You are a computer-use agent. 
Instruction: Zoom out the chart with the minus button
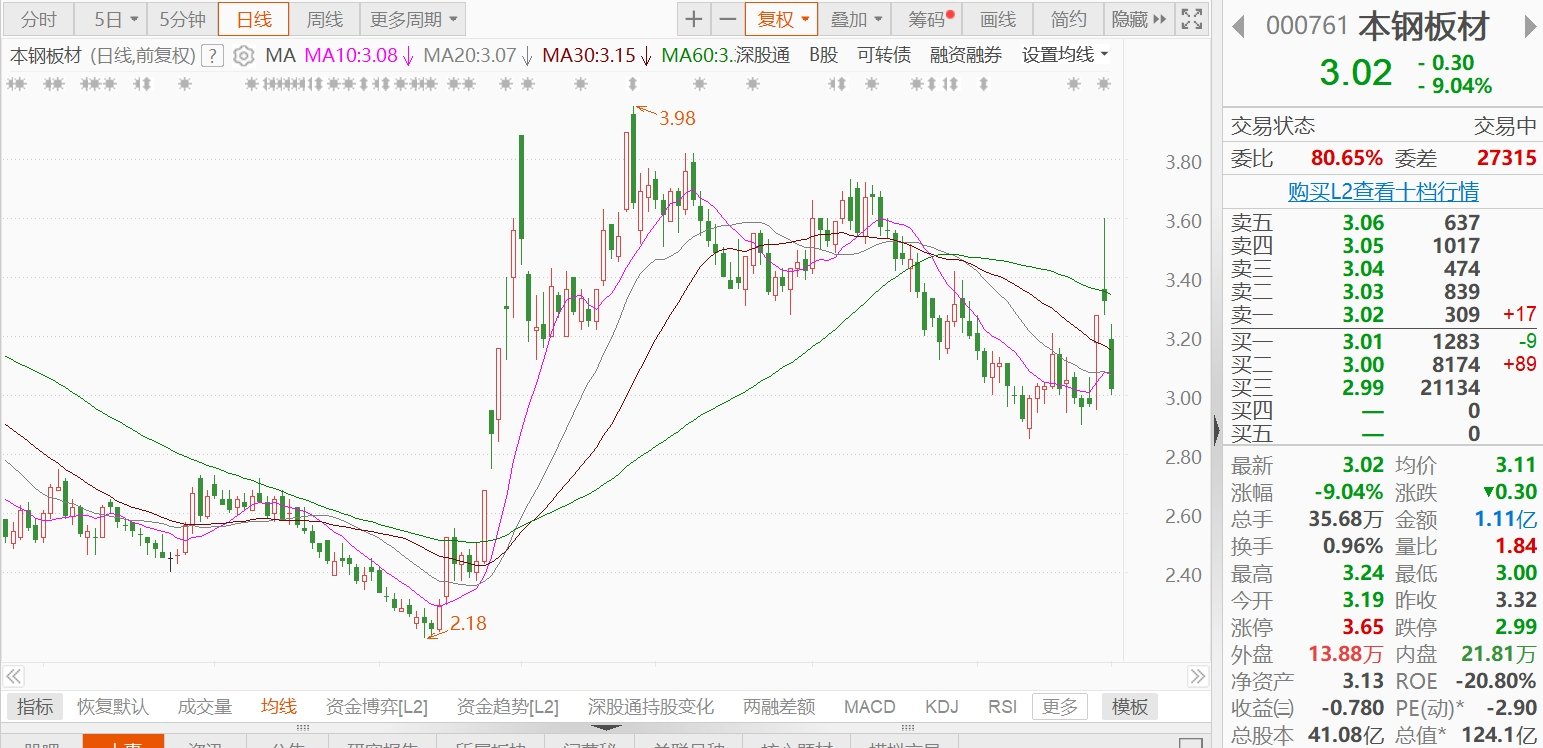pos(727,19)
